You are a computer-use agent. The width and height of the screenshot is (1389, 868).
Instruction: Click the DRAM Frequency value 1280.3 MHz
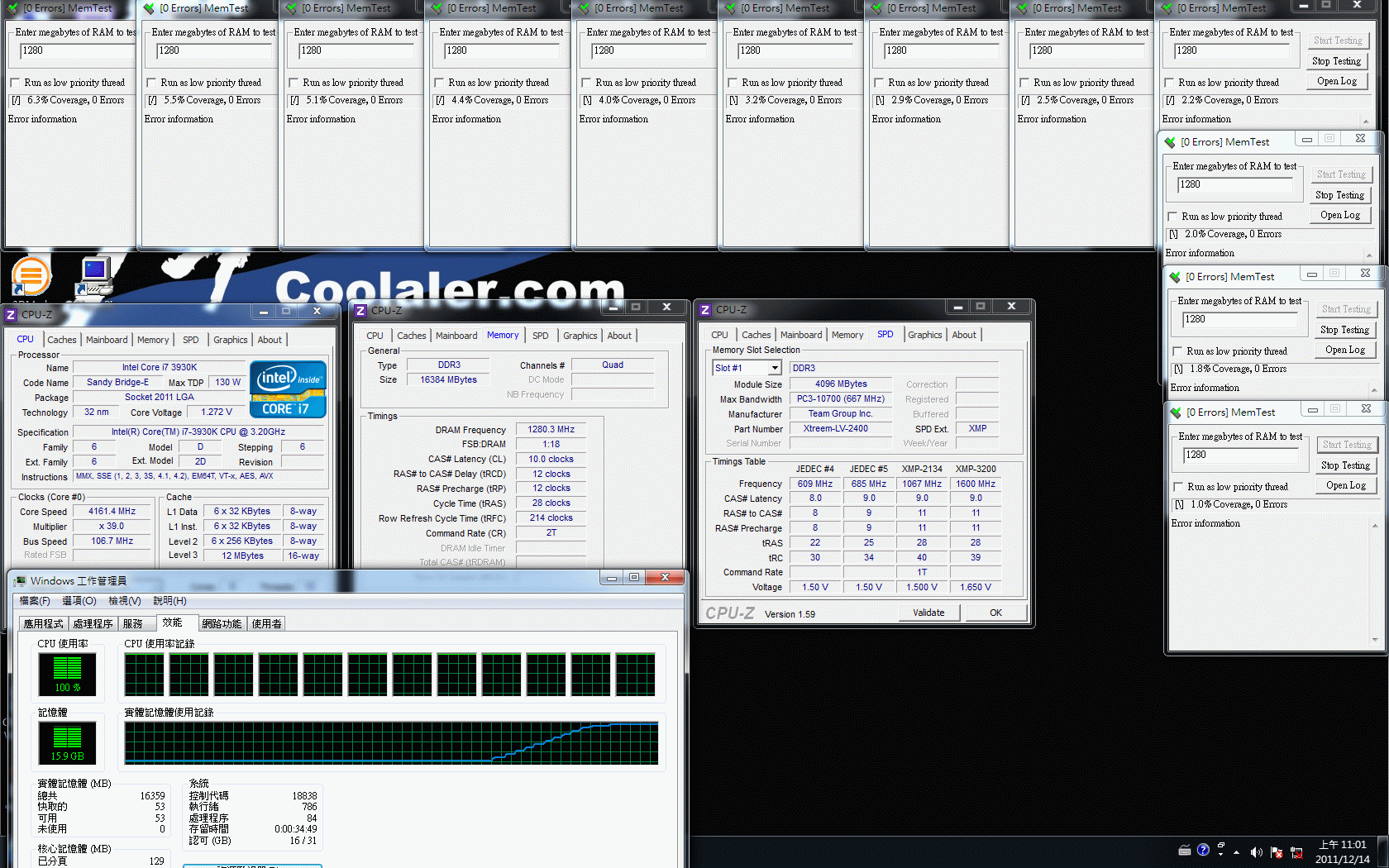click(x=551, y=429)
